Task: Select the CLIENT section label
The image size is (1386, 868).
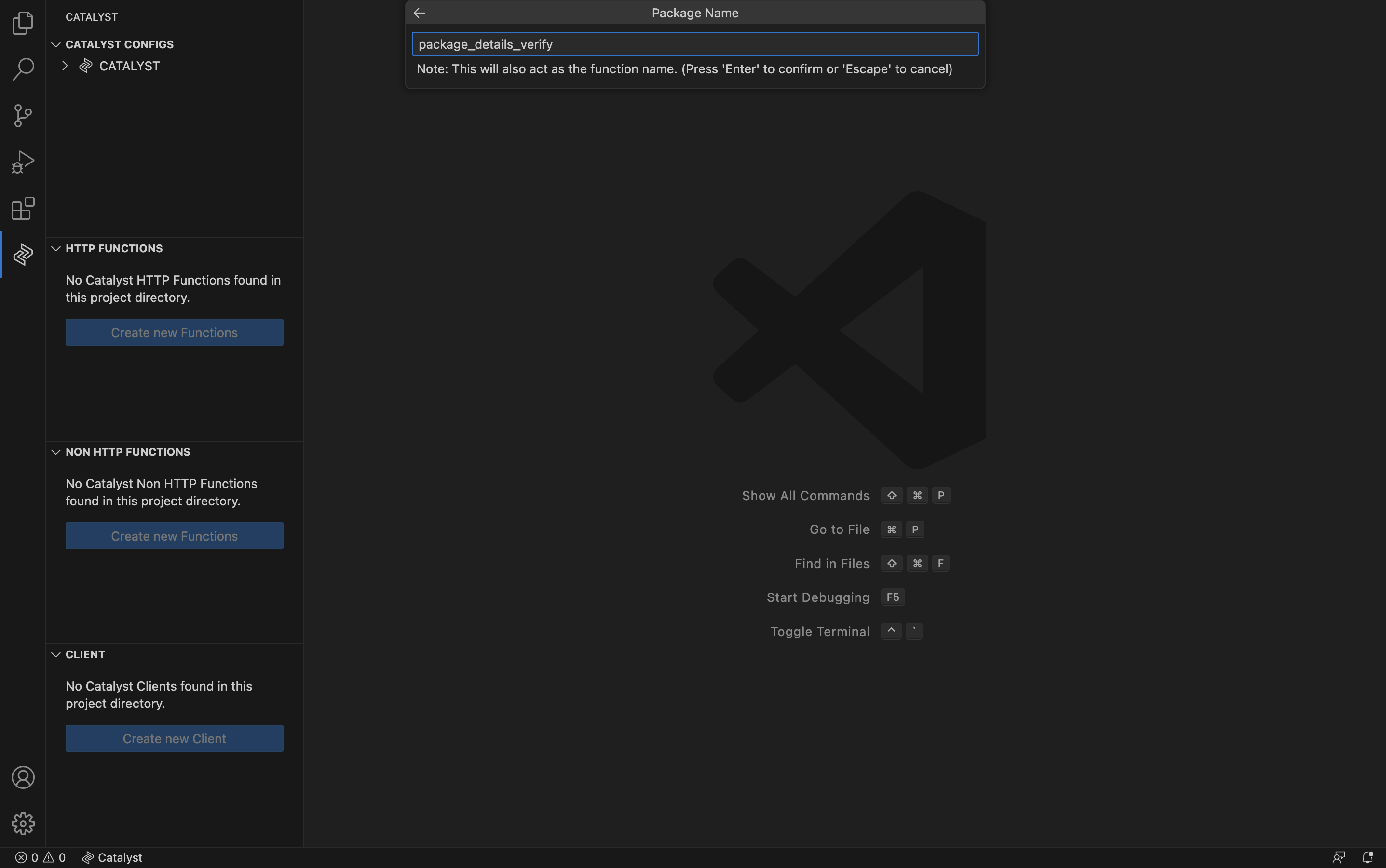Action: 85,655
